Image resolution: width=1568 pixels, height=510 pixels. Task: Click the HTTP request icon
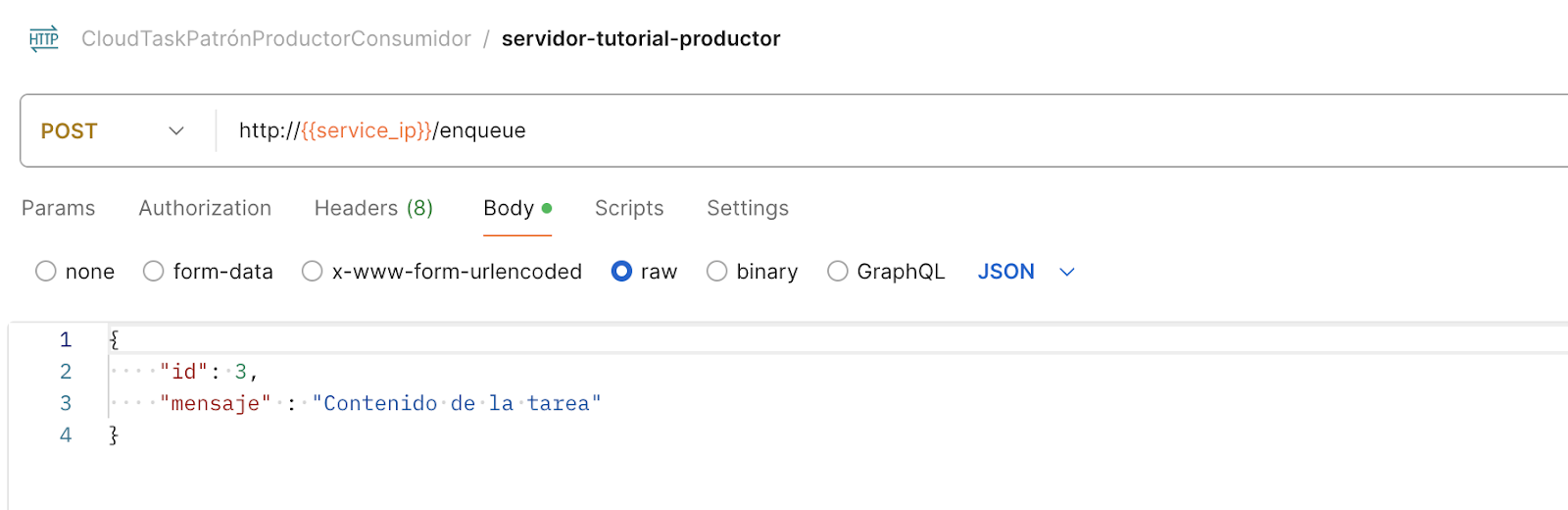pyautogui.click(x=44, y=39)
